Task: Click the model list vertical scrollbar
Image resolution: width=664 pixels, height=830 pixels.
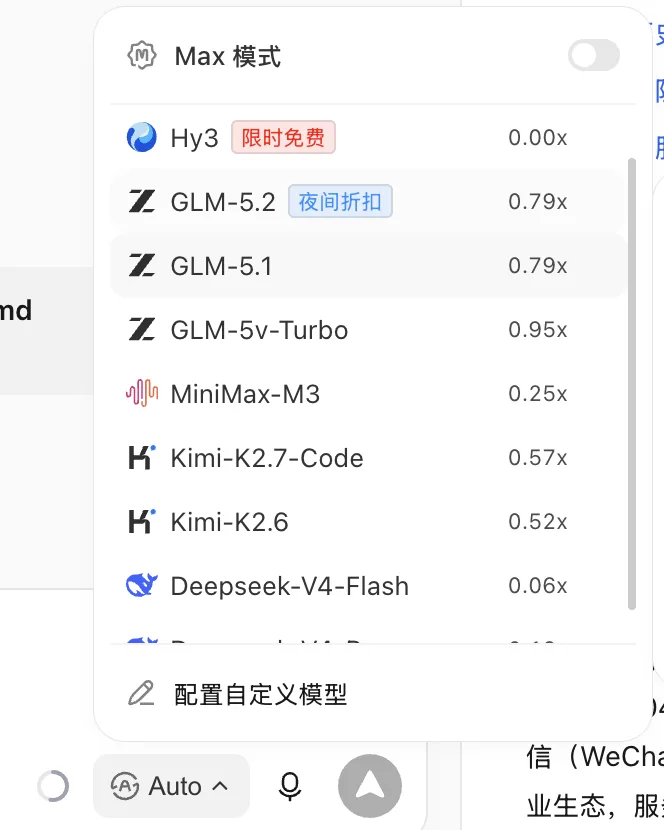Action: pyautogui.click(x=631, y=384)
